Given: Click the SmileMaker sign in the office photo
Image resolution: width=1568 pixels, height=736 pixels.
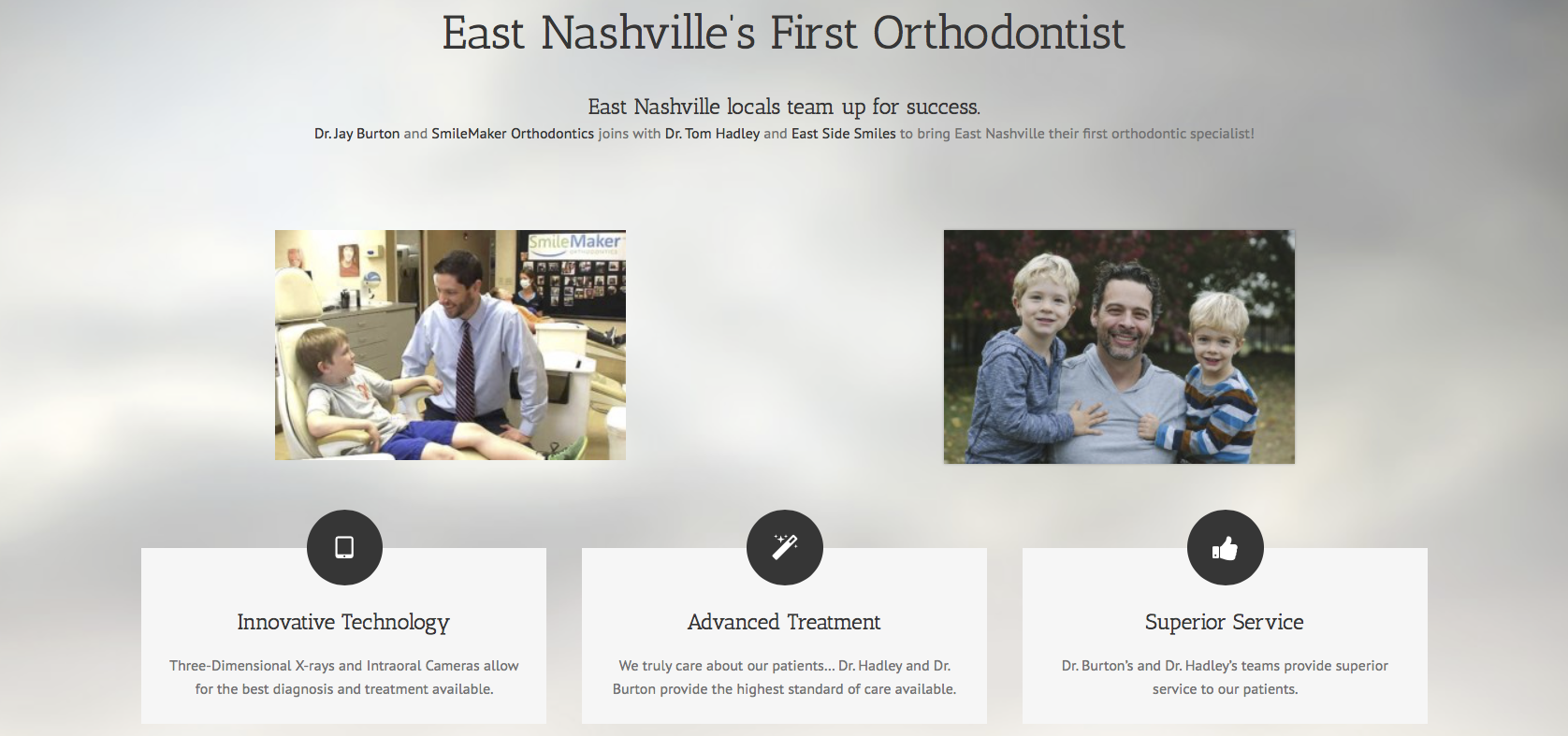Looking at the screenshot, I should pyautogui.click(x=575, y=243).
